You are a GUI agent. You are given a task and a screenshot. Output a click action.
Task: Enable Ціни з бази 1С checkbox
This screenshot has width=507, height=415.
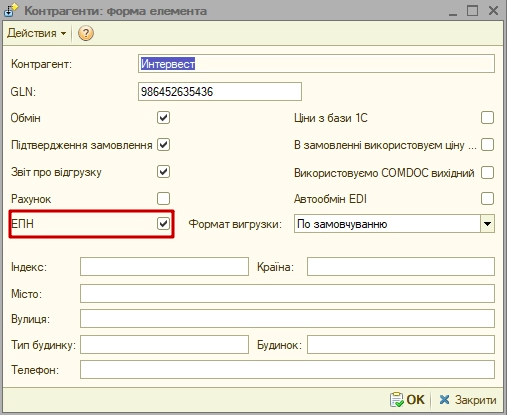tap(487, 118)
